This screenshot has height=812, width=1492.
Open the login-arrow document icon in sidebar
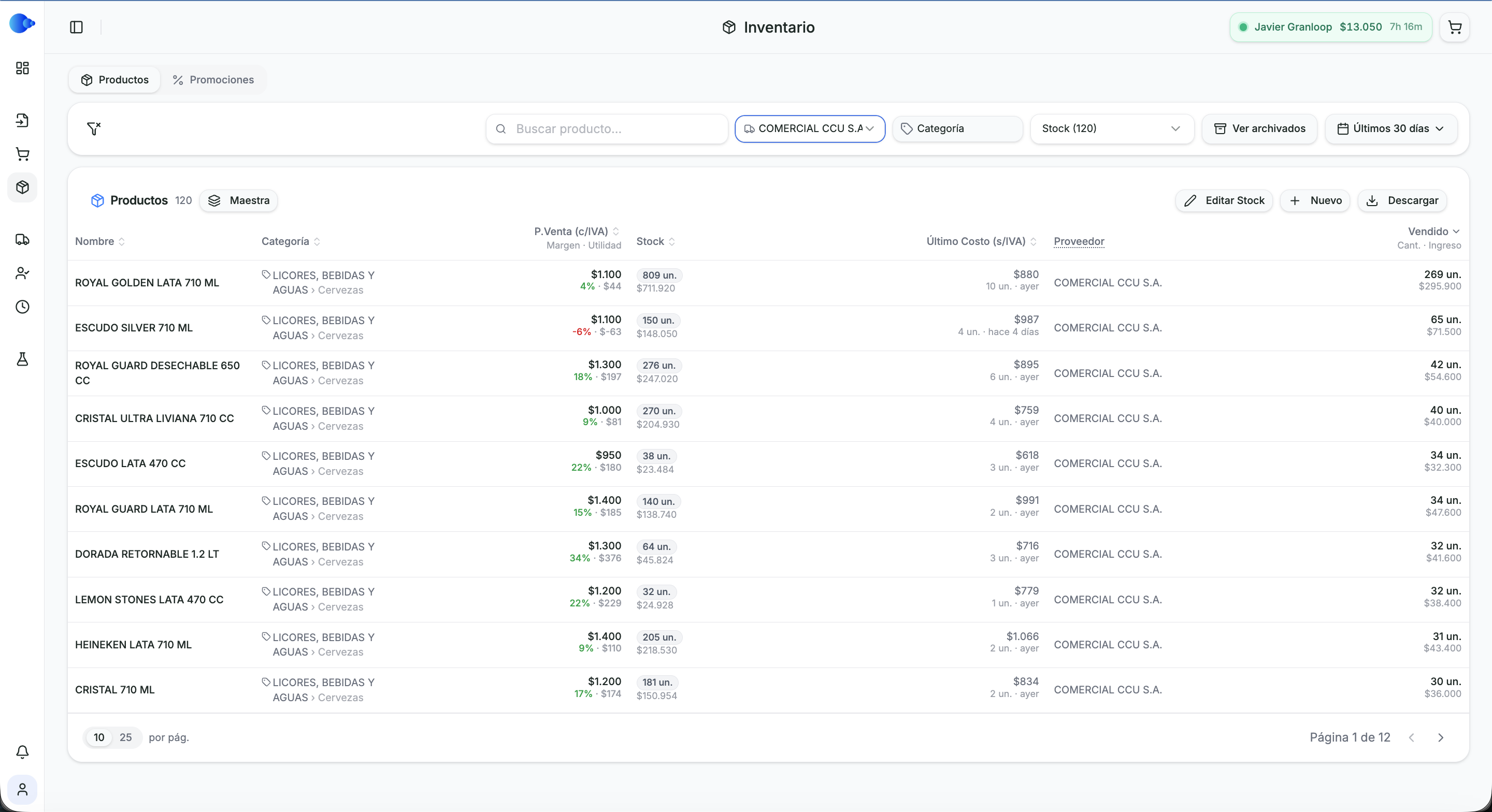tap(22, 120)
